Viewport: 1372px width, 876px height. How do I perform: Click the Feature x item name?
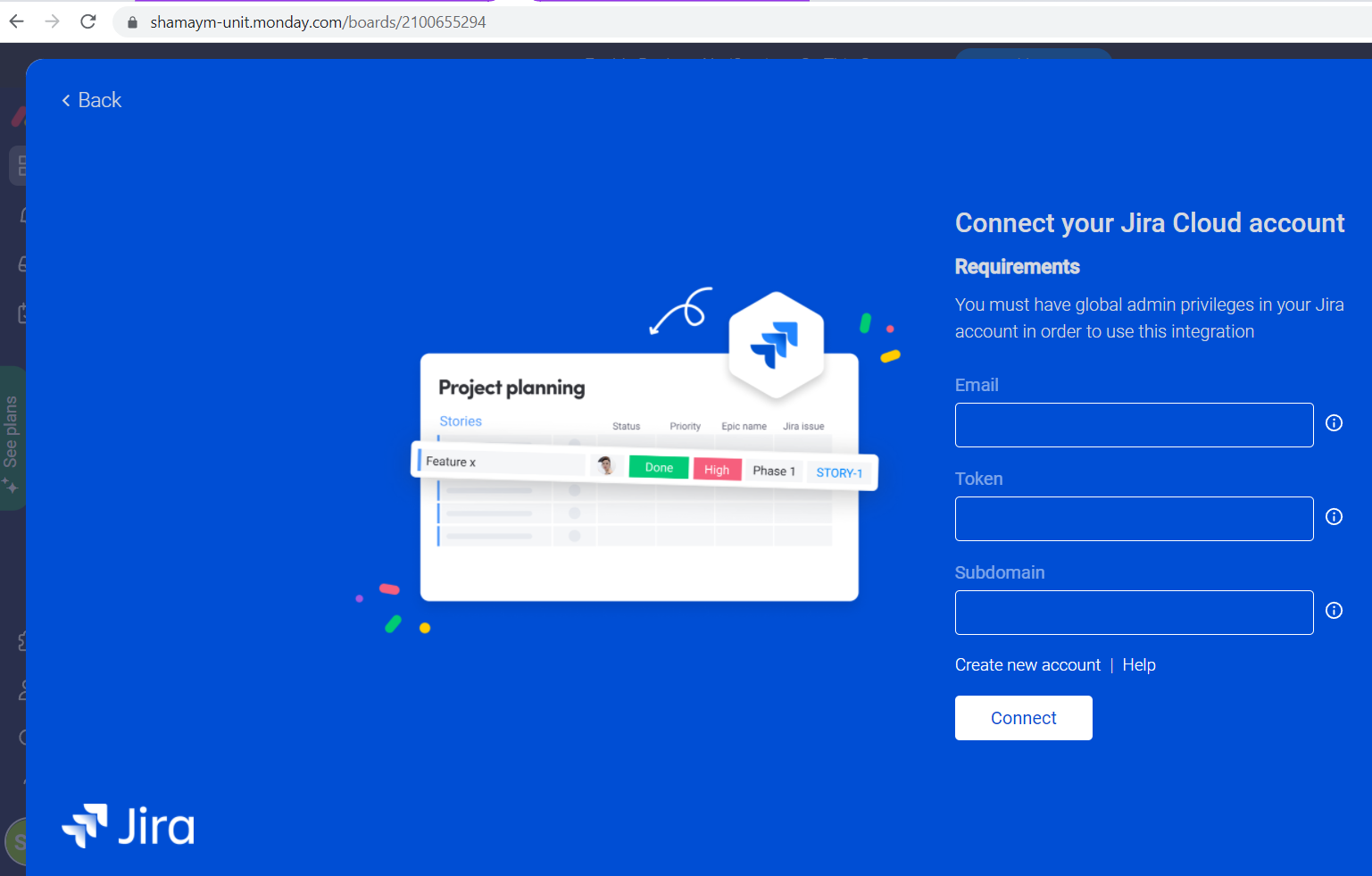click(451, 462)
